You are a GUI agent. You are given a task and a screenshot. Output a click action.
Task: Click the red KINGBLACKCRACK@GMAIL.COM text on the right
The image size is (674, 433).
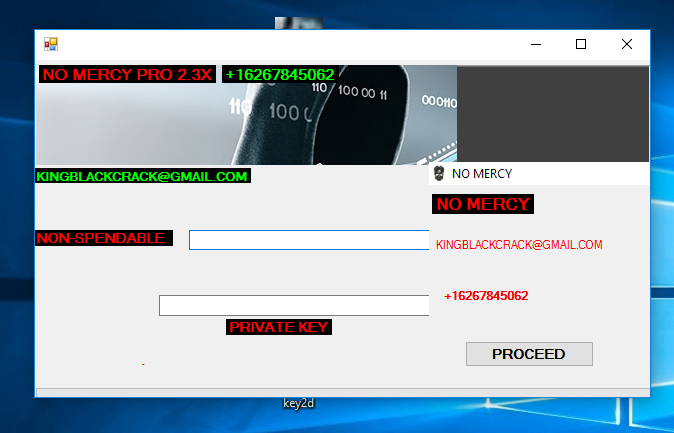coord(519,245)
